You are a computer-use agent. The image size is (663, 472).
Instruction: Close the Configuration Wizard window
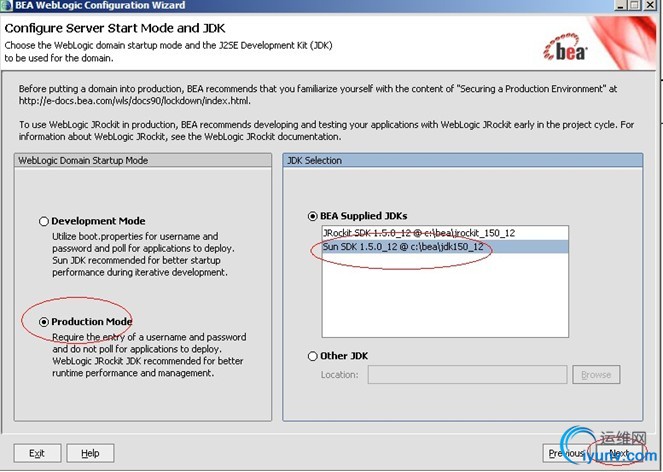650,5
